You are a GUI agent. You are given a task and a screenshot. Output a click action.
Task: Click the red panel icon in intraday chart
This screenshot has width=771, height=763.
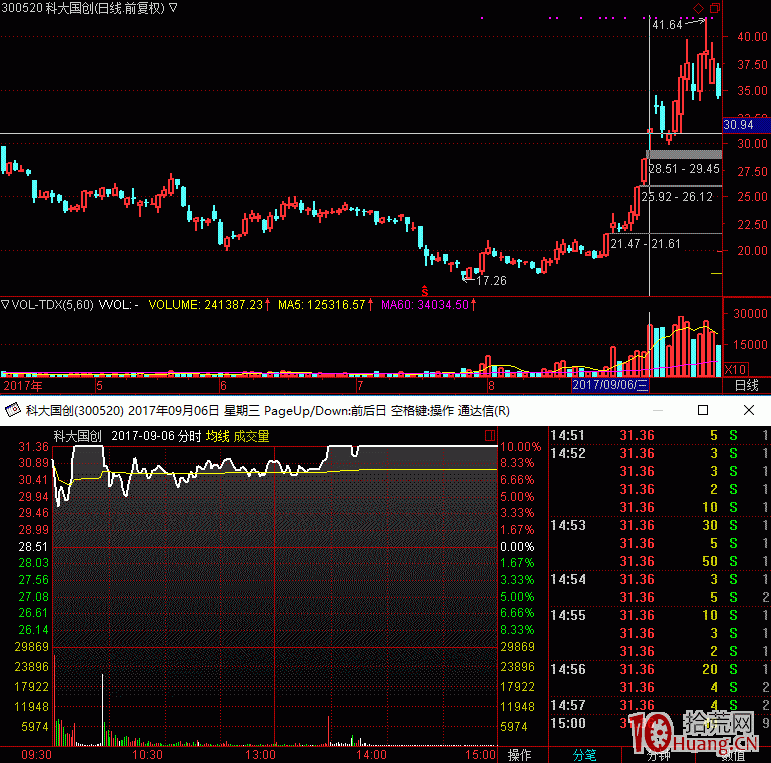(490, 436)
